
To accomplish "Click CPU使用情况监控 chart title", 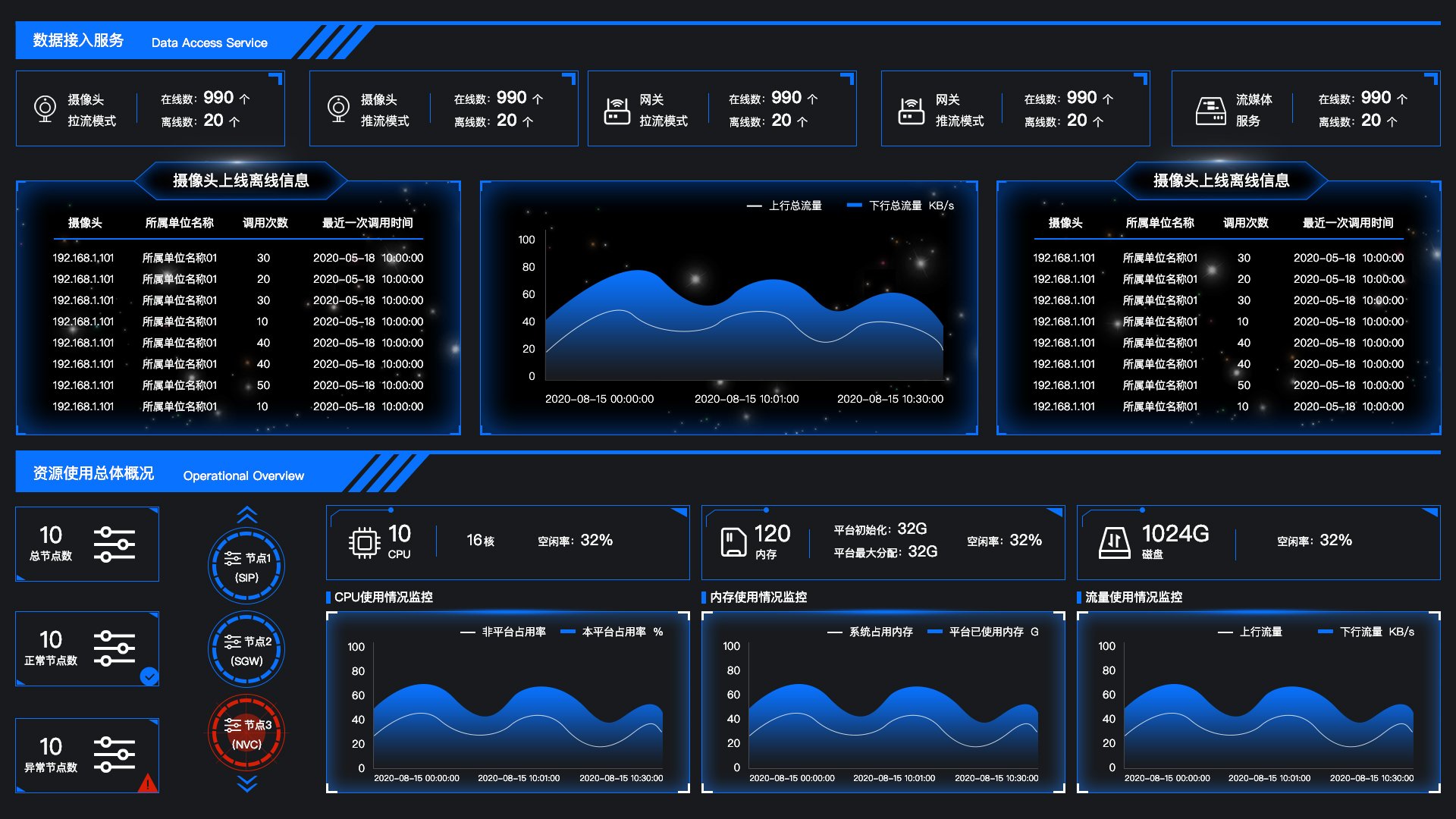I will (383, 598).
